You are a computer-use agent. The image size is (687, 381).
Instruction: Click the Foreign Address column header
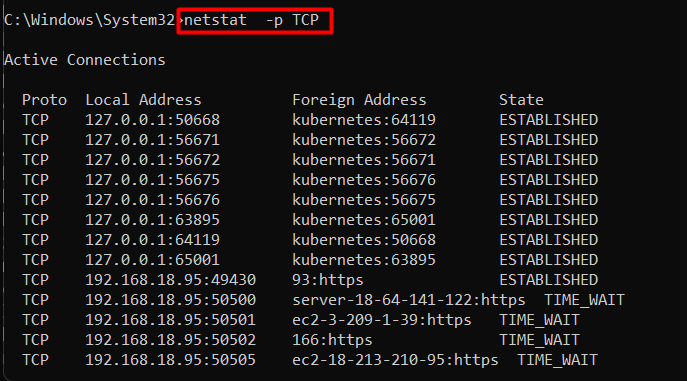359,100
